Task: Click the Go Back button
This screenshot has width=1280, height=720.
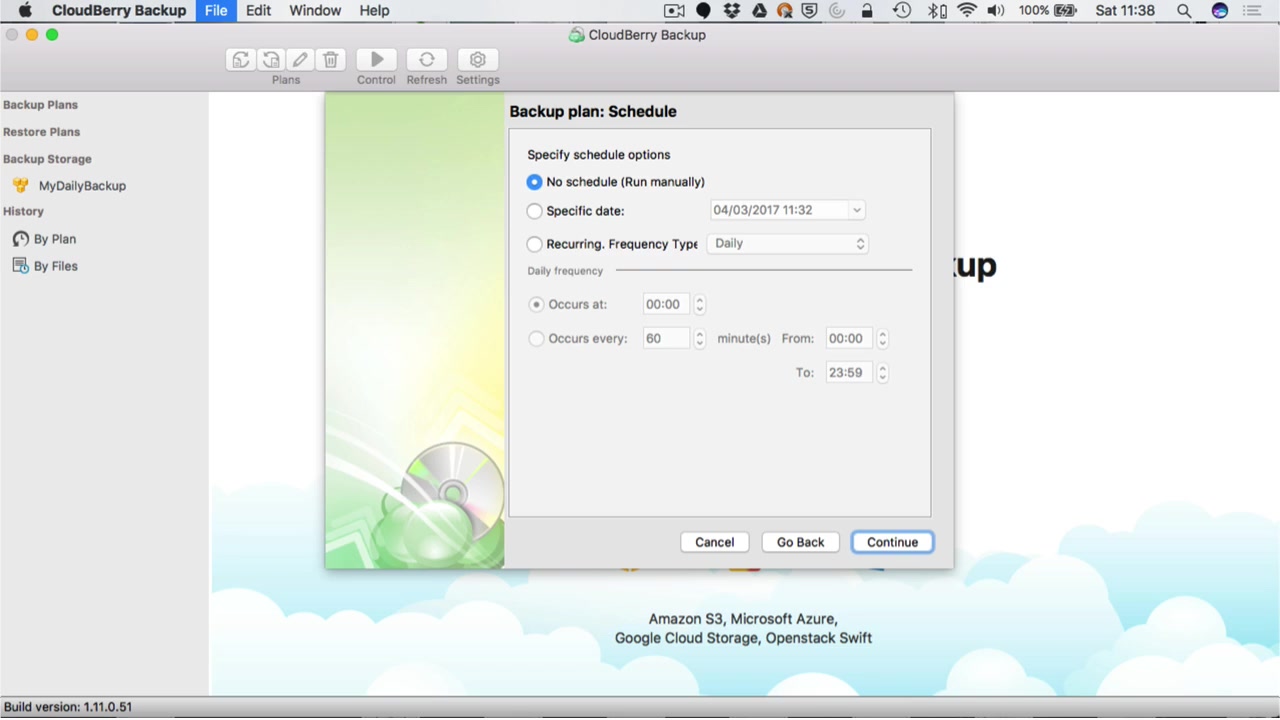Action: tap(801, 542)
